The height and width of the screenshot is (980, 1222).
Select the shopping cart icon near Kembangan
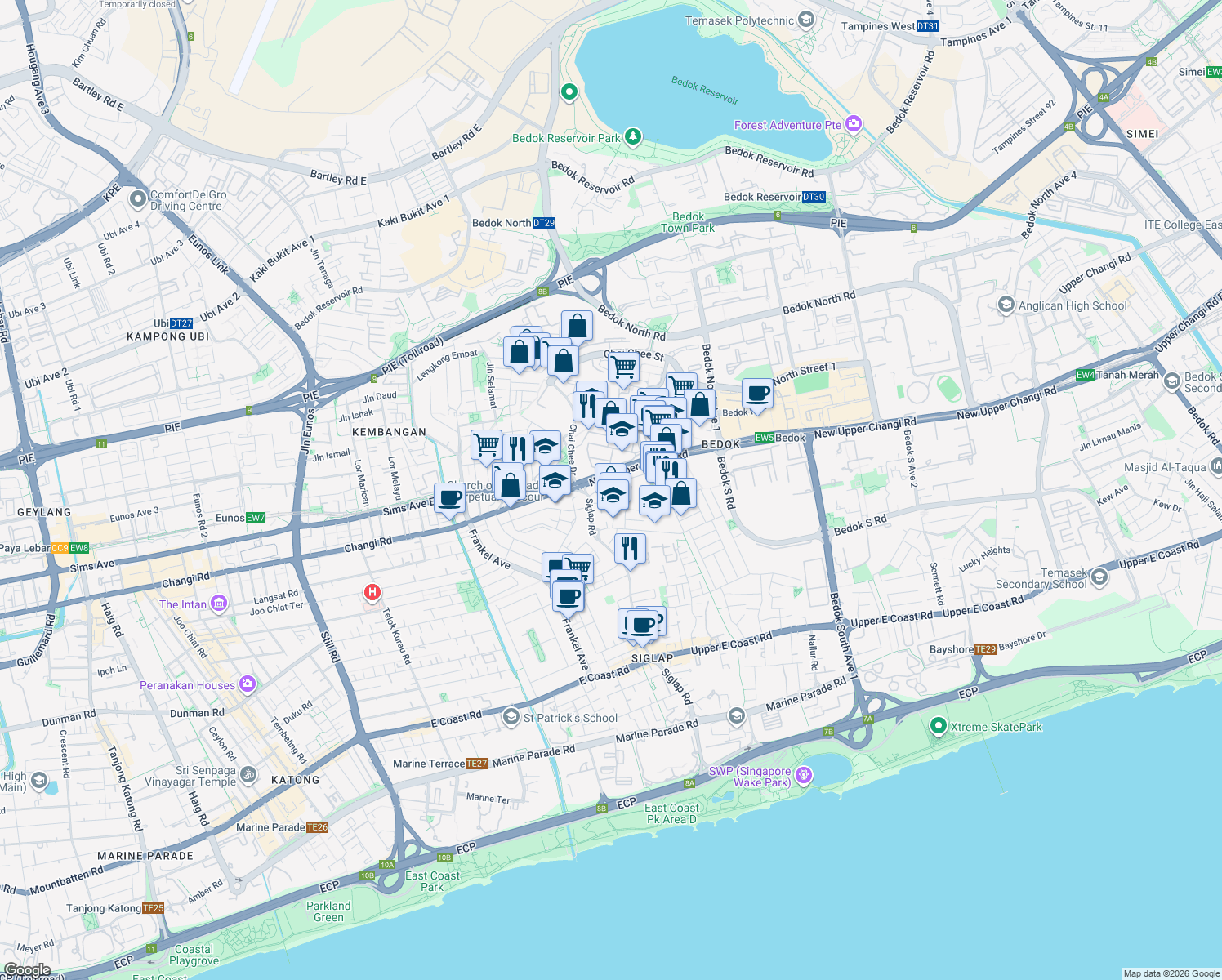tap(486, 443)
